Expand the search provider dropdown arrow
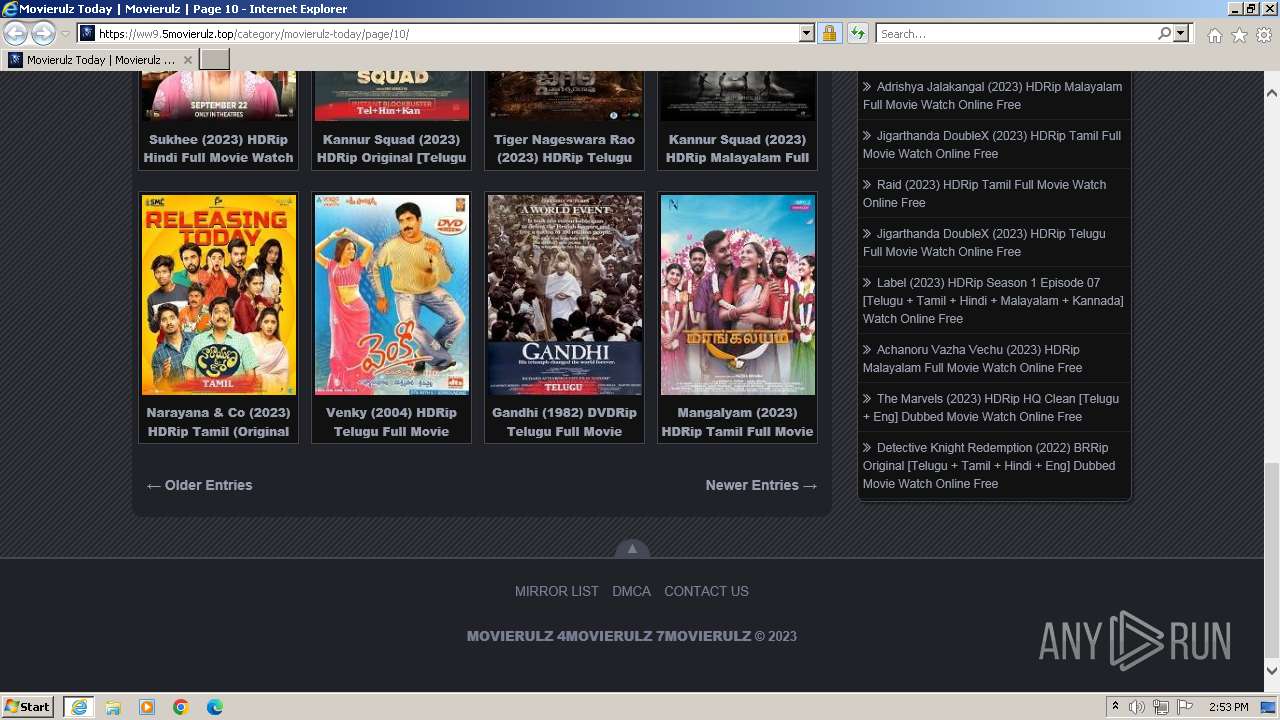Screen dimensions: 1280x720 (1181, 33)
